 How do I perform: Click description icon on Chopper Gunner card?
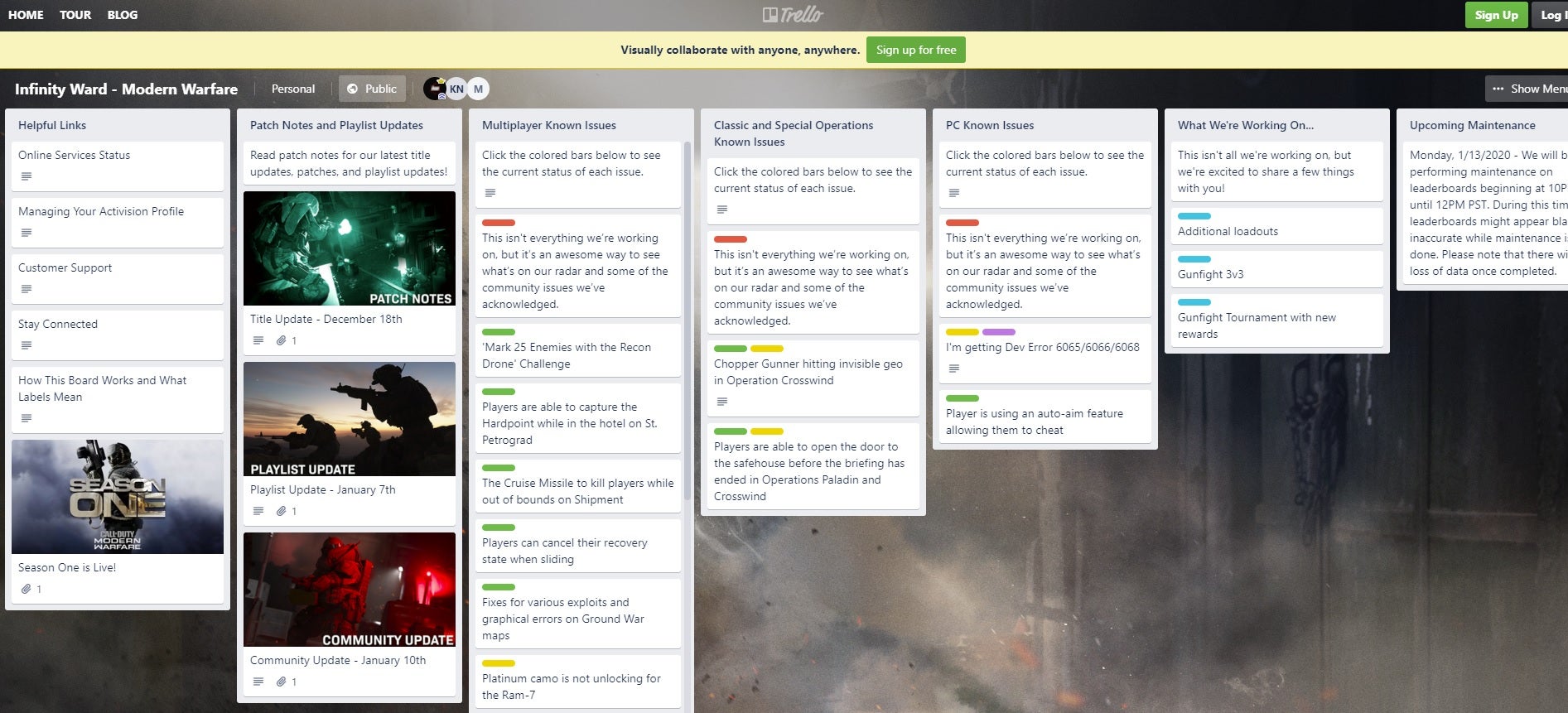[x=722, y=402]
